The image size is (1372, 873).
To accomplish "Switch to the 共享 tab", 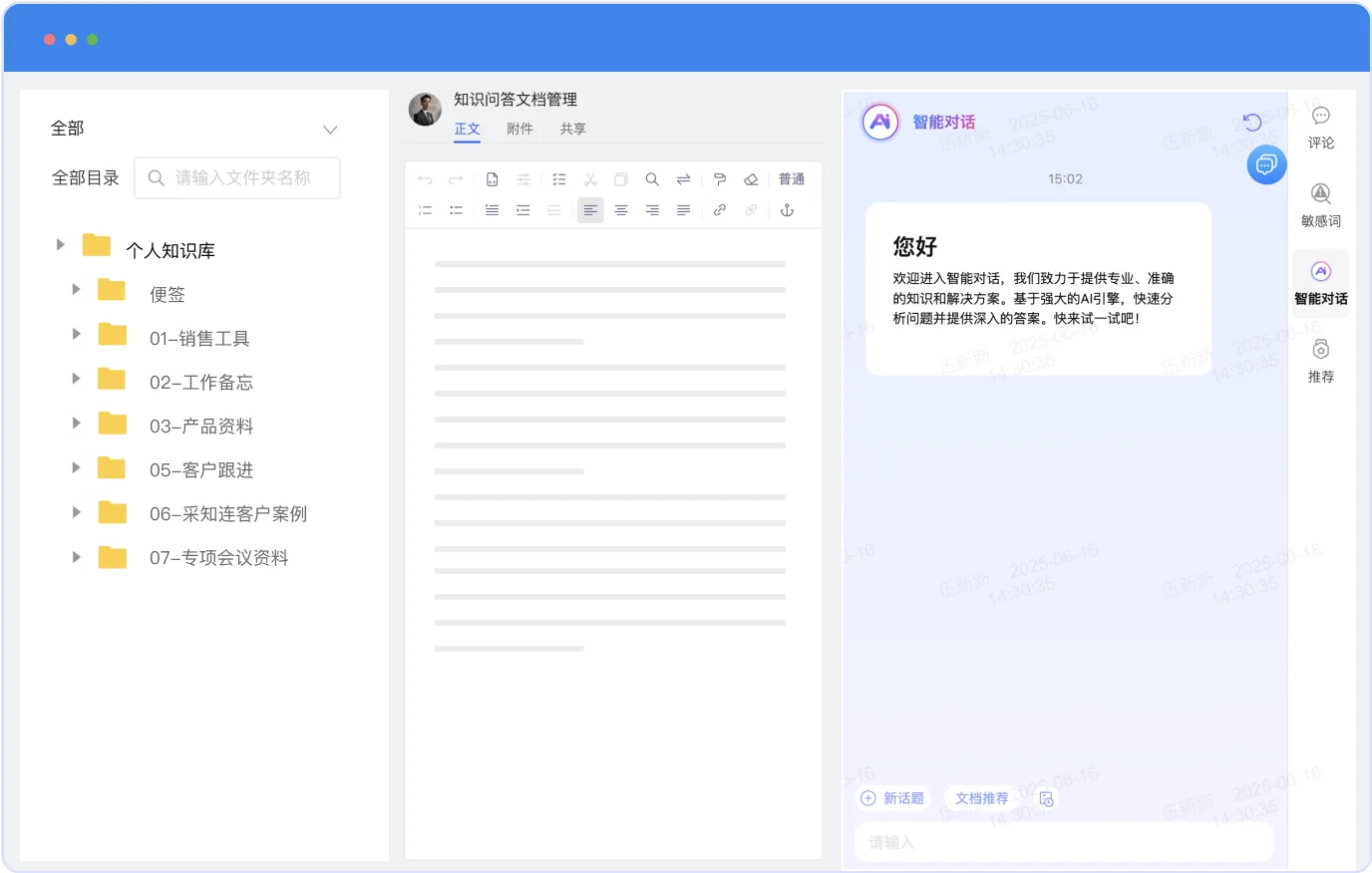I will pos(572,129).
